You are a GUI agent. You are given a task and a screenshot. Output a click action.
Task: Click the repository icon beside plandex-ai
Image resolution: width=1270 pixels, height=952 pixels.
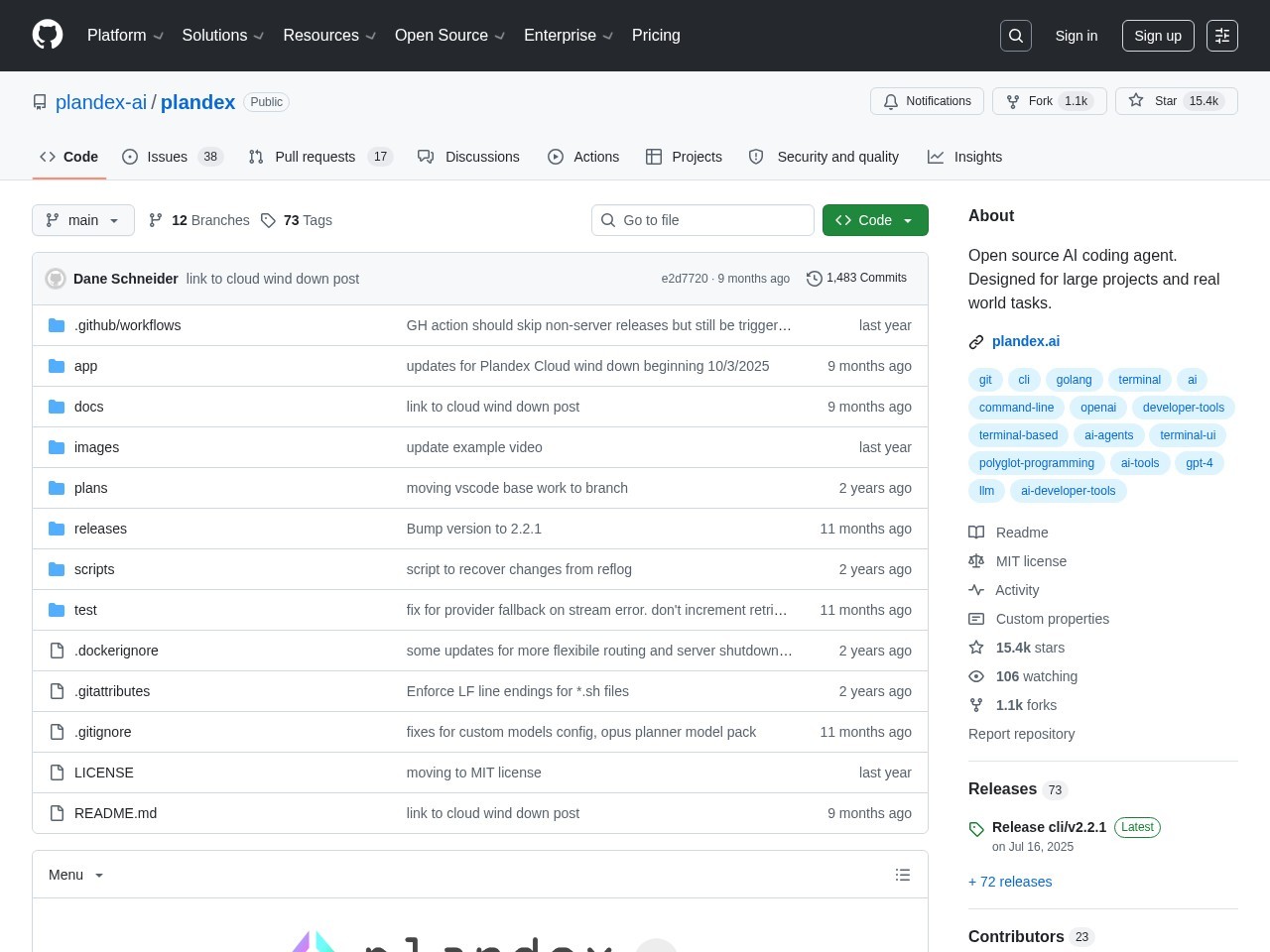[40, 102]
